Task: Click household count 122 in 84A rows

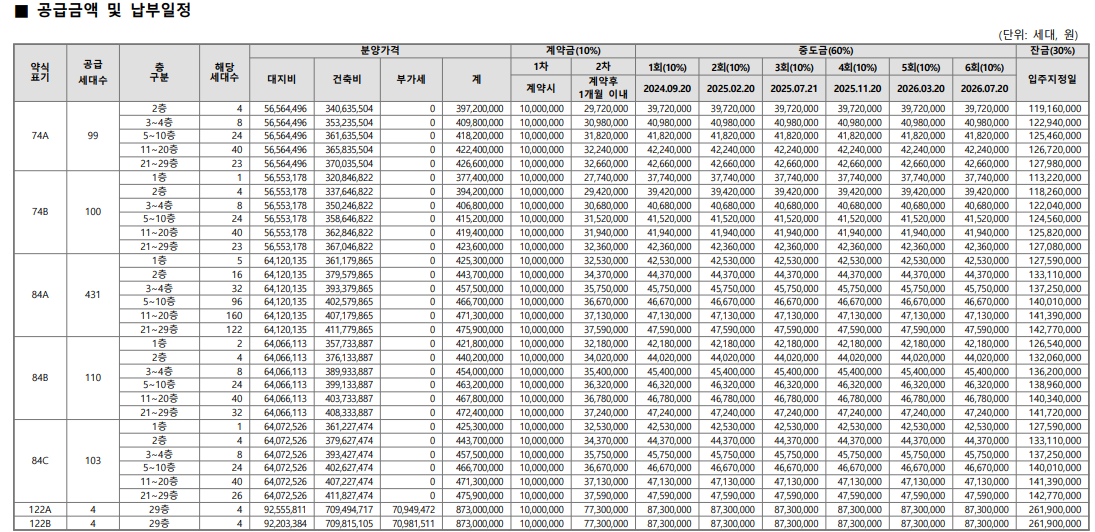Action: pos(234,330)
